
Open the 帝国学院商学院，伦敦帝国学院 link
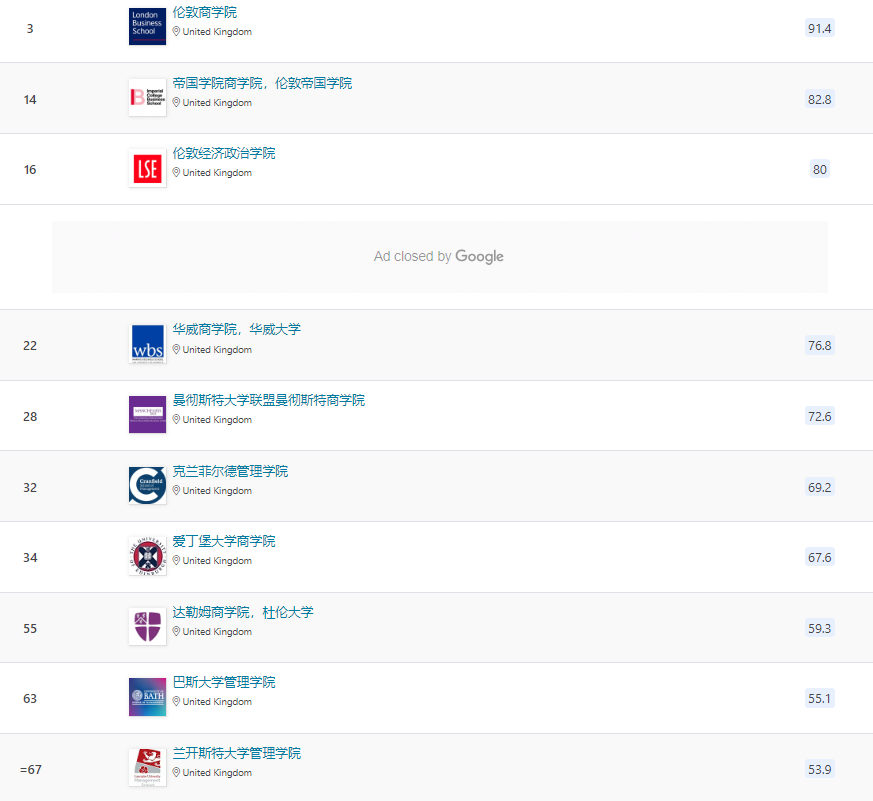(262, 83)
